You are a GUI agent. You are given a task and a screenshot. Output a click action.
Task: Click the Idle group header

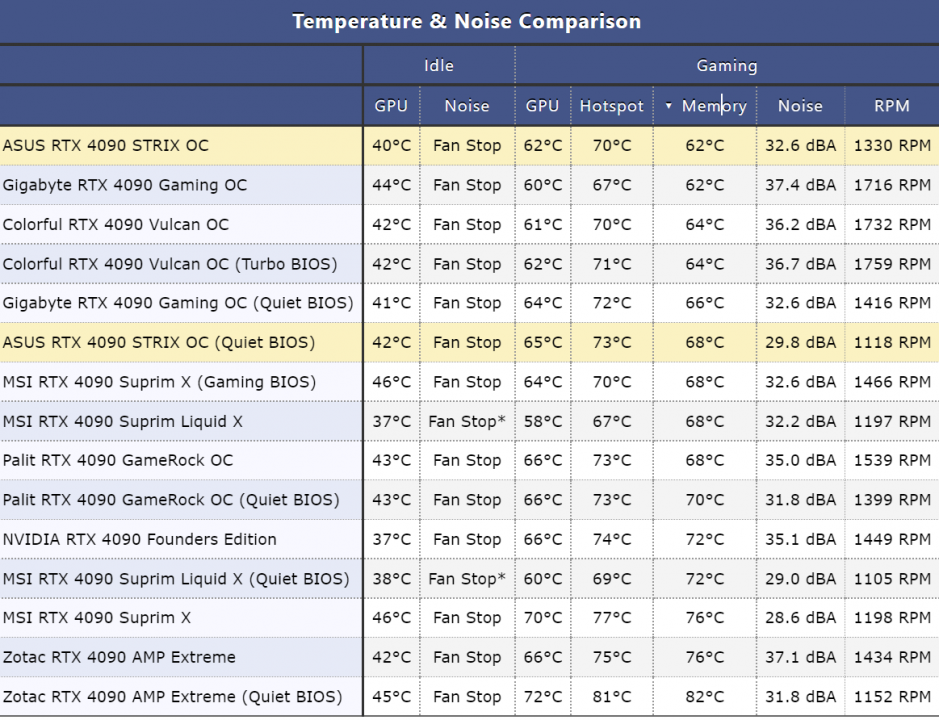coord(439,66)
